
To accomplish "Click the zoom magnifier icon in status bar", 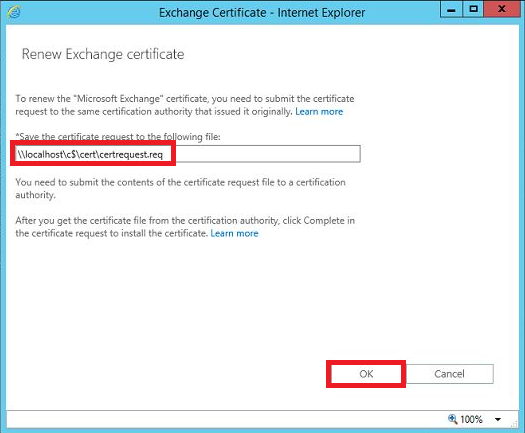I will click(452, 419).
